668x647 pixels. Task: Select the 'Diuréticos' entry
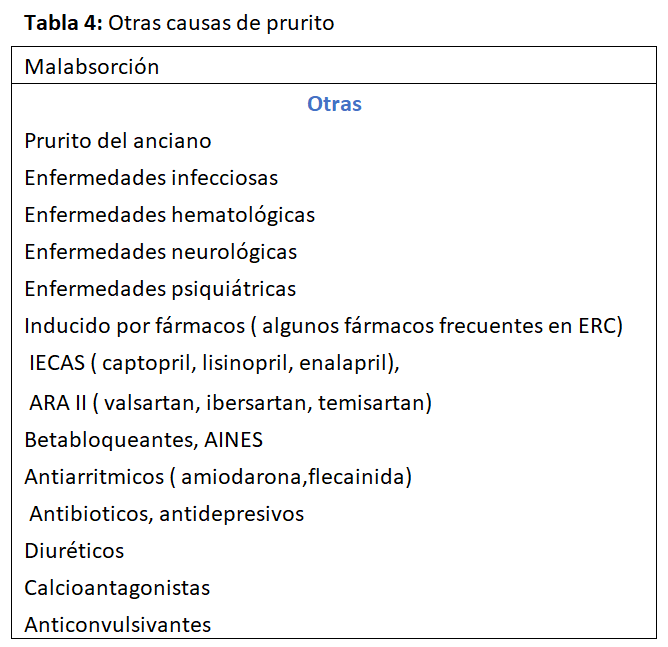(74, 551)
